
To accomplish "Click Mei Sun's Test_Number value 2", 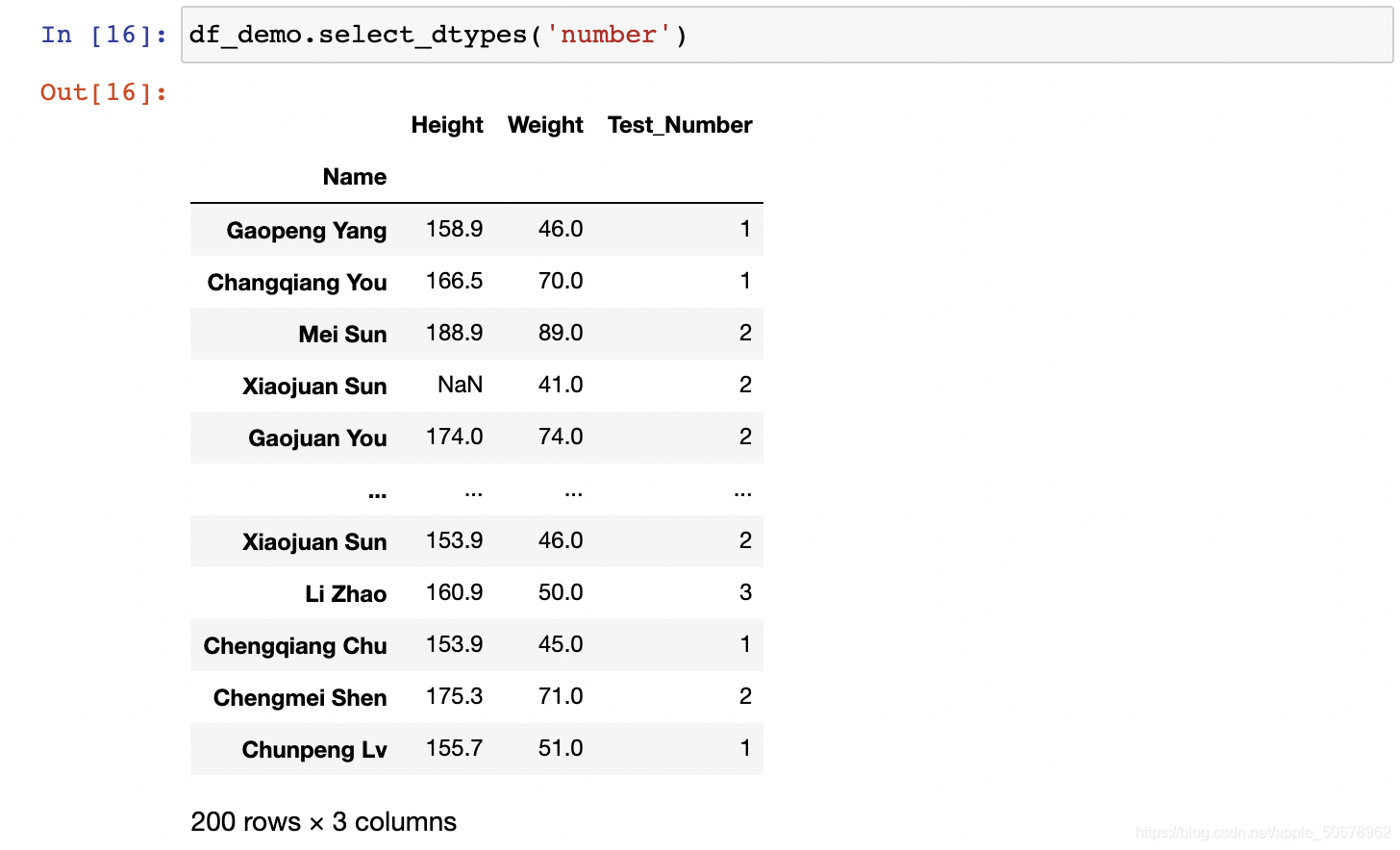I will point(745,333).
